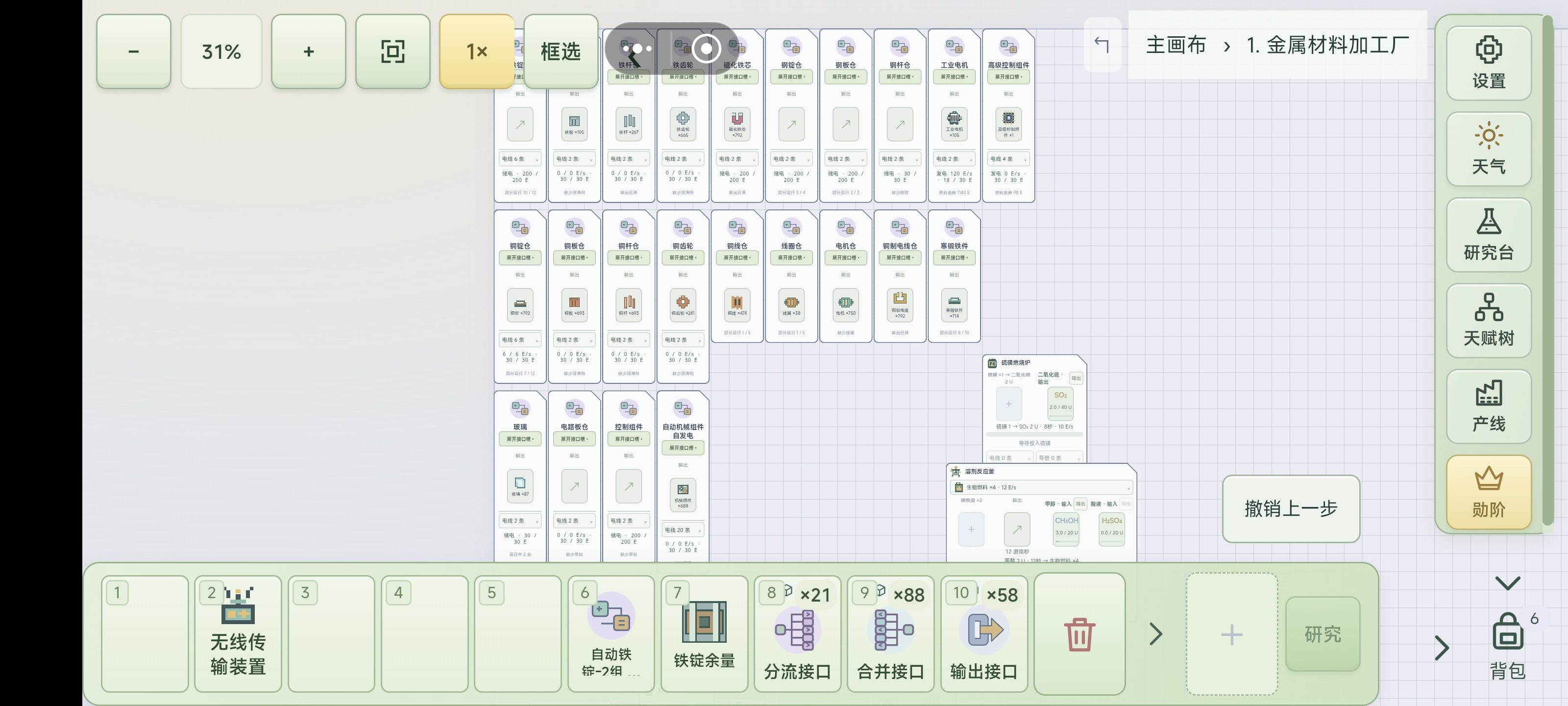Select 无线传输装置 in slot 2

[x=238, y=634]
